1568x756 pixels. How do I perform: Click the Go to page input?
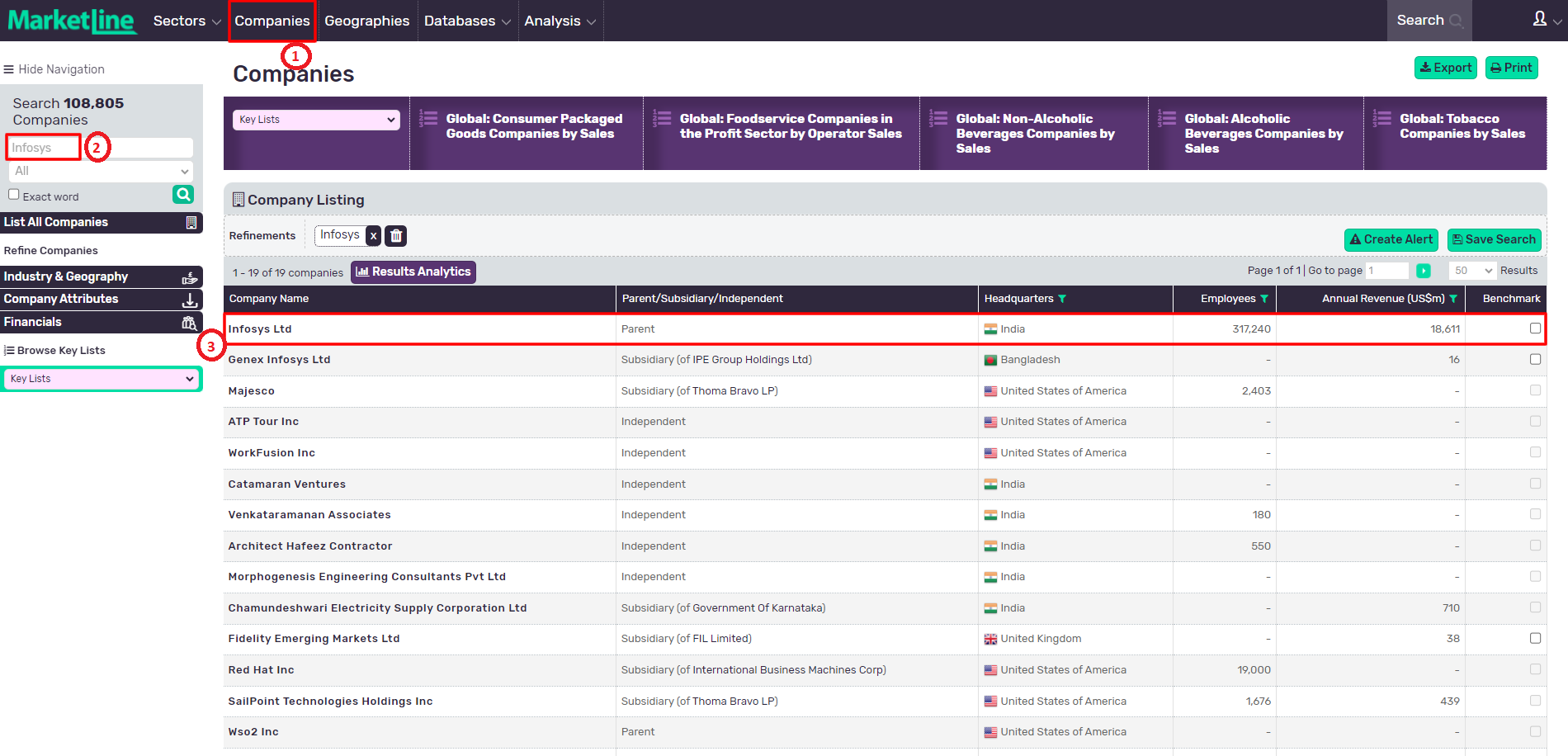[1387, 271]
